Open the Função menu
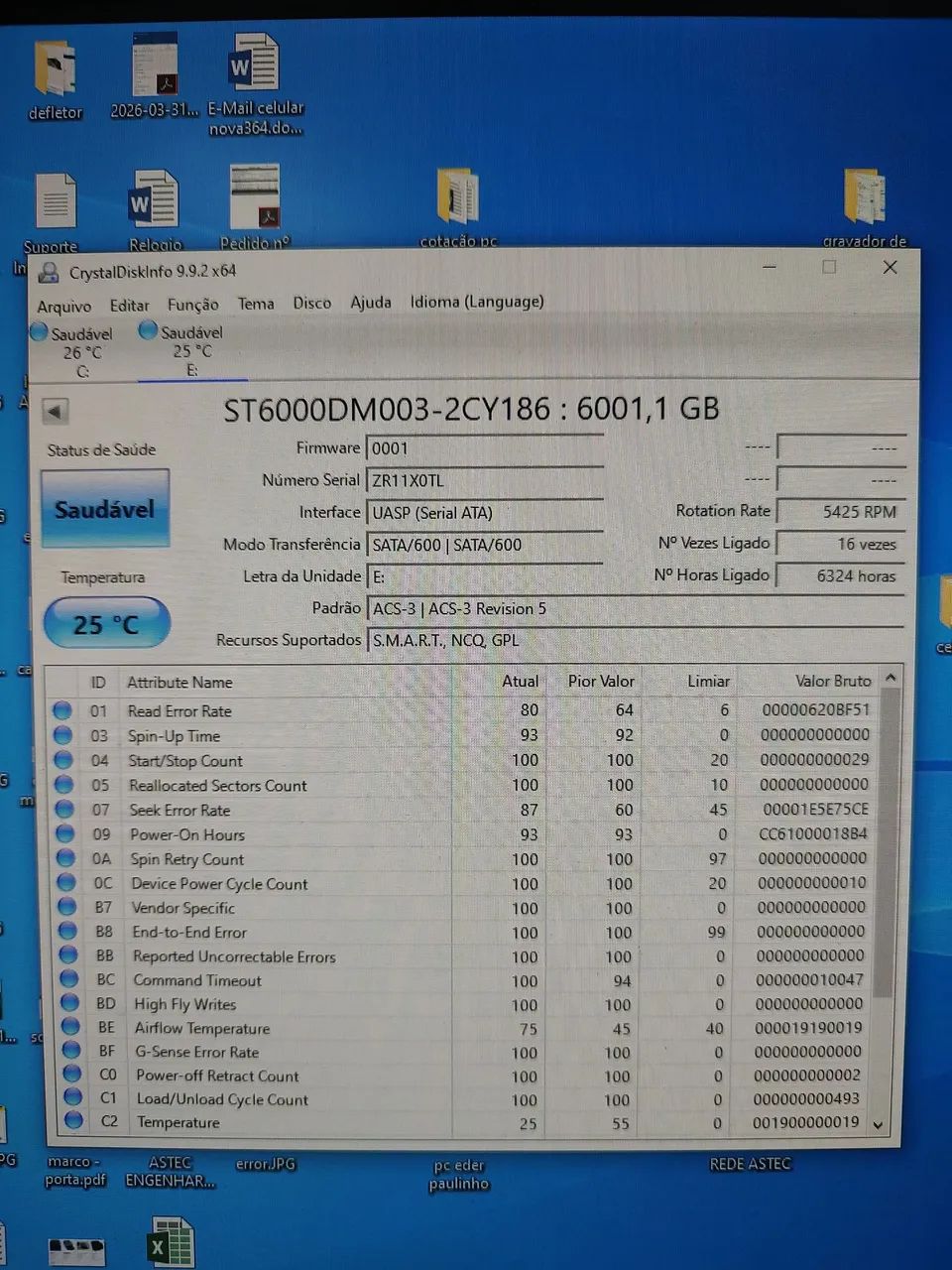Viewport: 952px width, 1270px height. pyautogui.click(x=192, y=304)
